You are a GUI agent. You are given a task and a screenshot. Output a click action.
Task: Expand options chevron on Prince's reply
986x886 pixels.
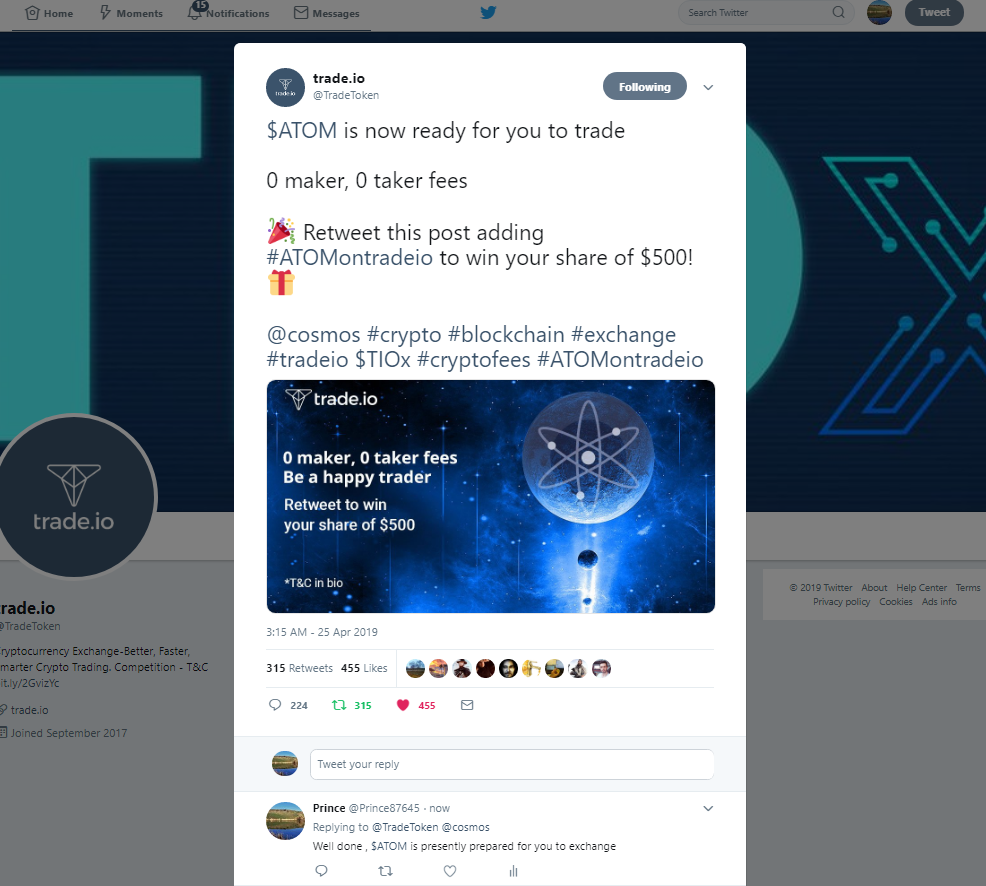click(x=708, y=809)
